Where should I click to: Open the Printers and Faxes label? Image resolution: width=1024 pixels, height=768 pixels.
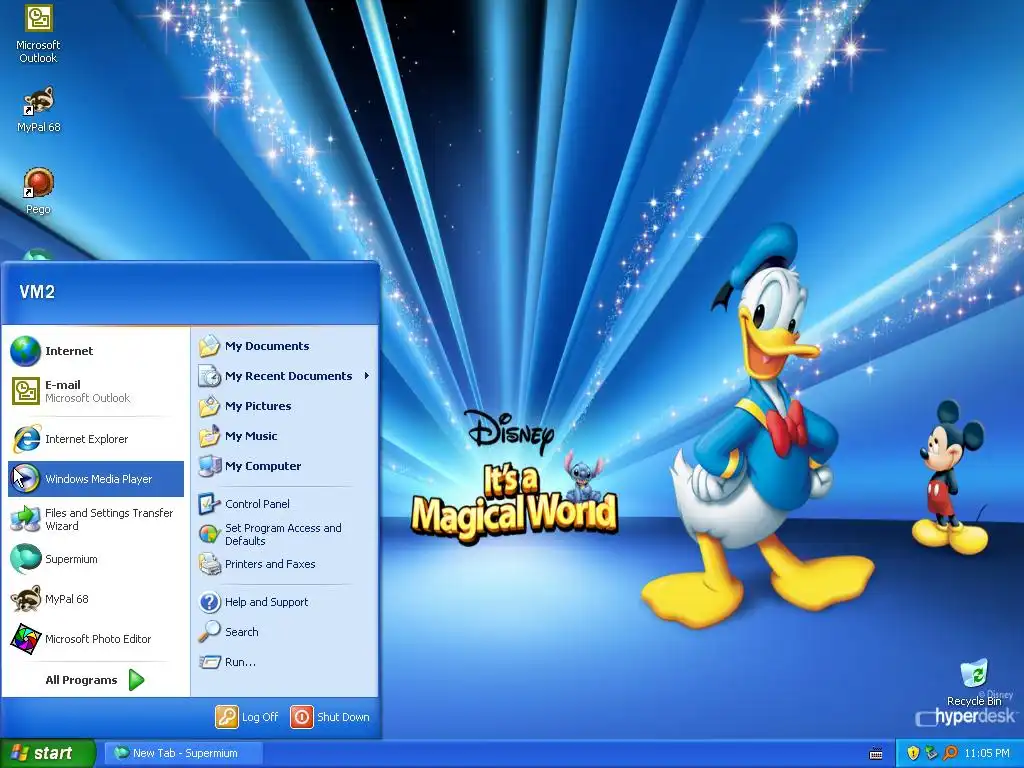[x=270, y=564]
